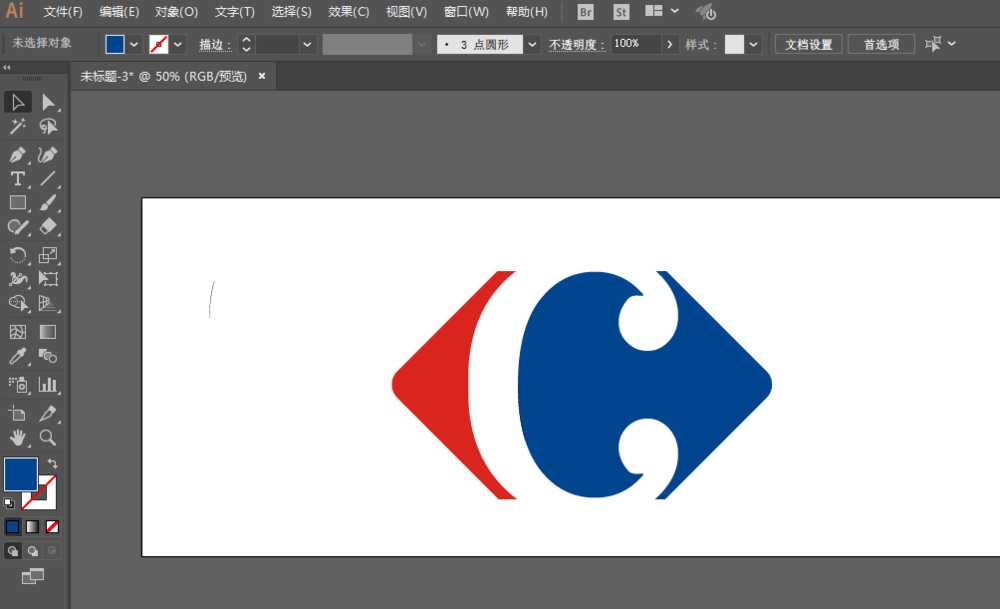Viewport: 1000px width, 609px height.
Task: Activate the Zoom tool
Action: tap(47, 438)
